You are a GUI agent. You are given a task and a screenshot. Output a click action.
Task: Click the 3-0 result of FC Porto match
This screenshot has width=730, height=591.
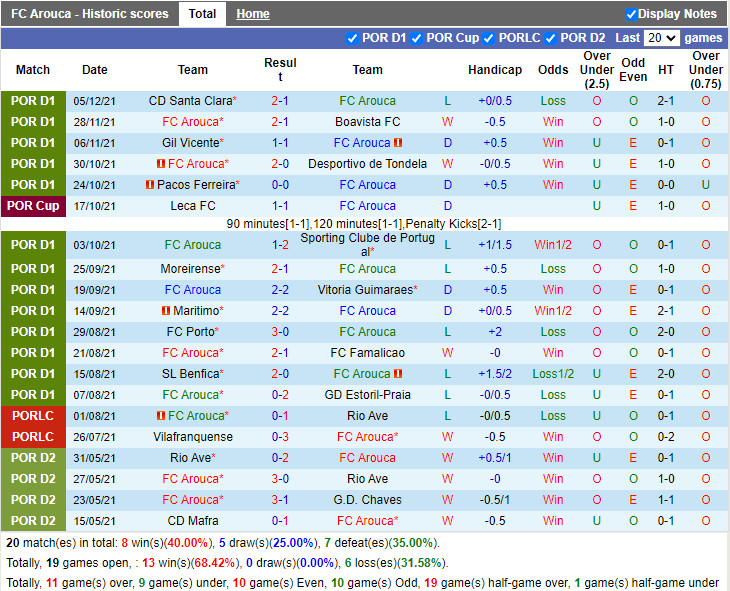pyautogui.click(x=280, y=332)
